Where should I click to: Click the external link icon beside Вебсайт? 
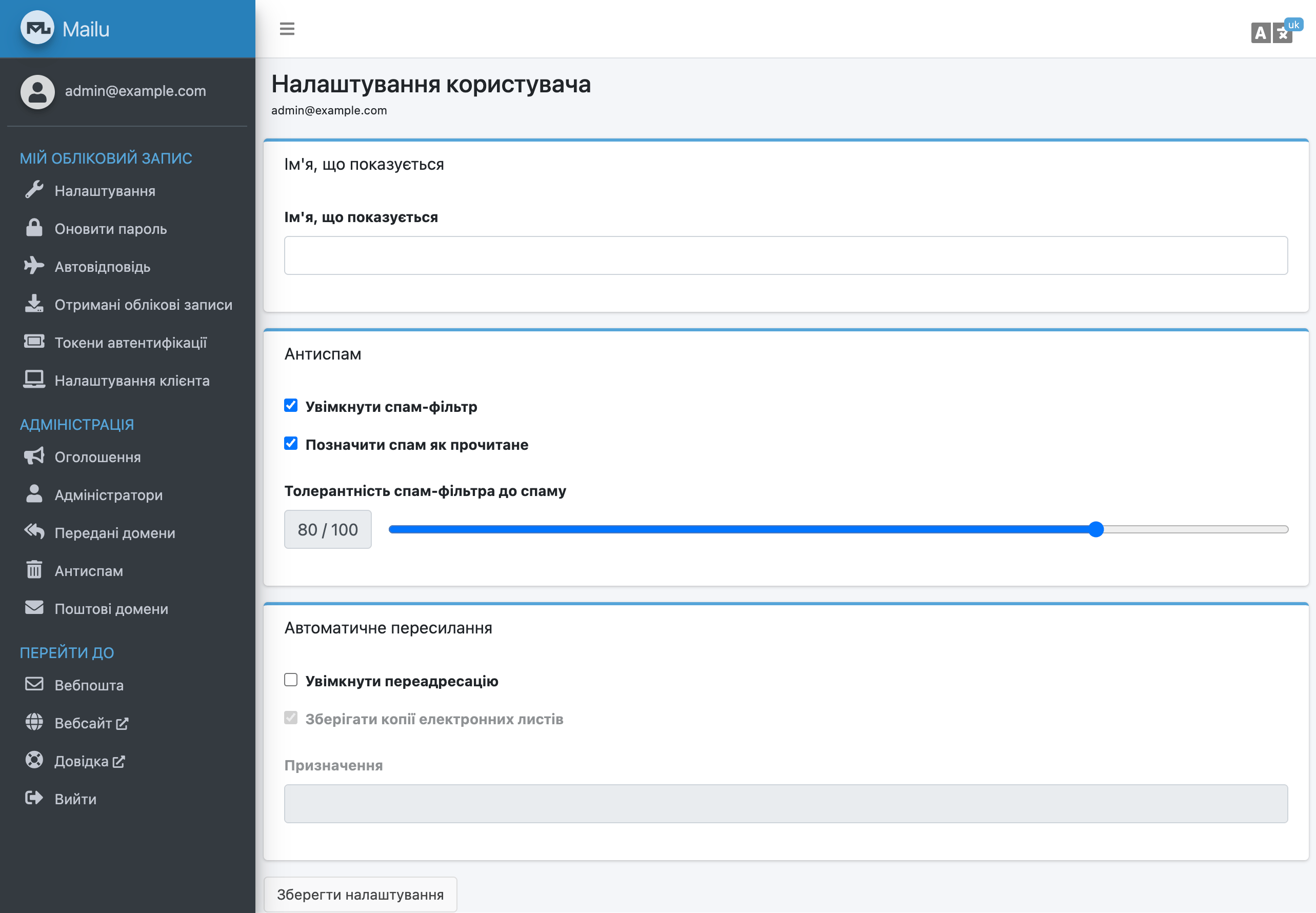(122, 724)
